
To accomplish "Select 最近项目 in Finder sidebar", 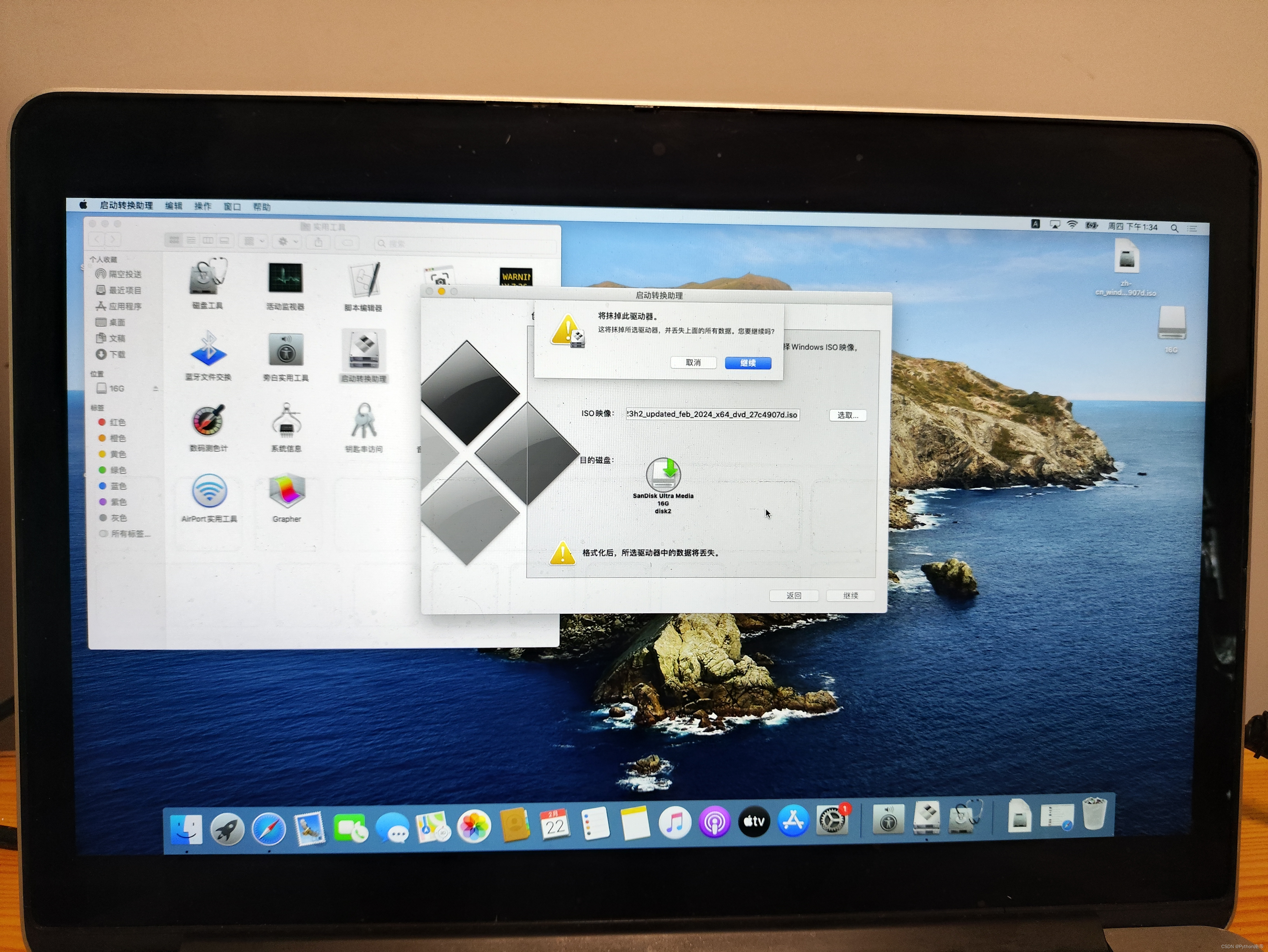I will (119, 290).
